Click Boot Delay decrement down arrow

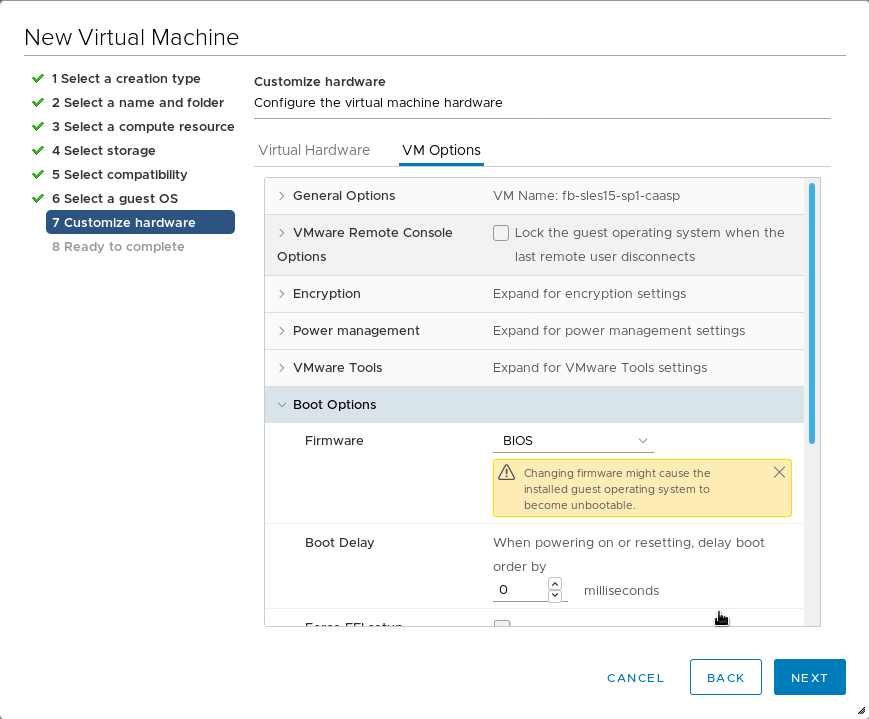click(556, 596)
